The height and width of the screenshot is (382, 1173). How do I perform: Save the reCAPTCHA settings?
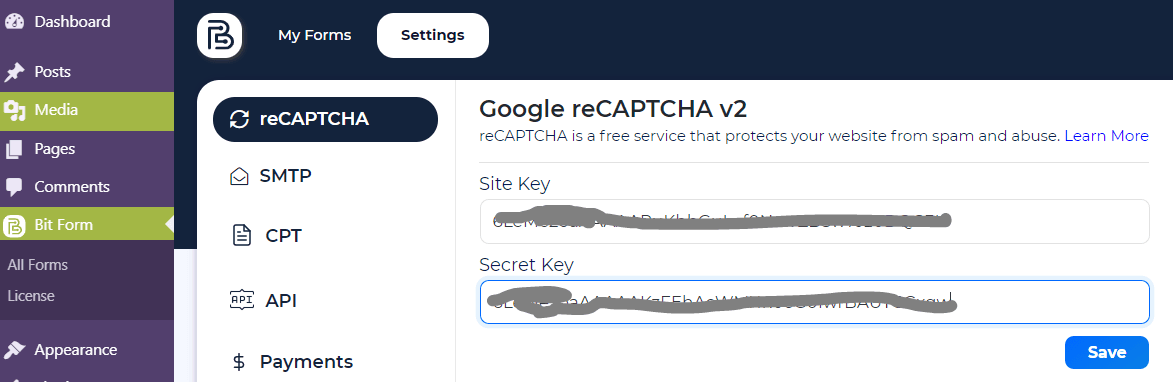coord(1106,352)
